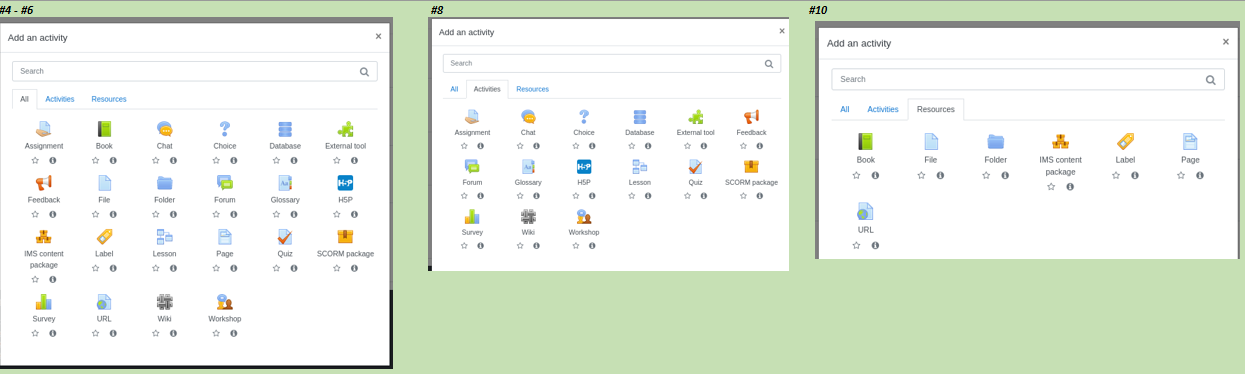
Task: Select Choice icon in the Activities tab dialog
Action: coord(584,117)
